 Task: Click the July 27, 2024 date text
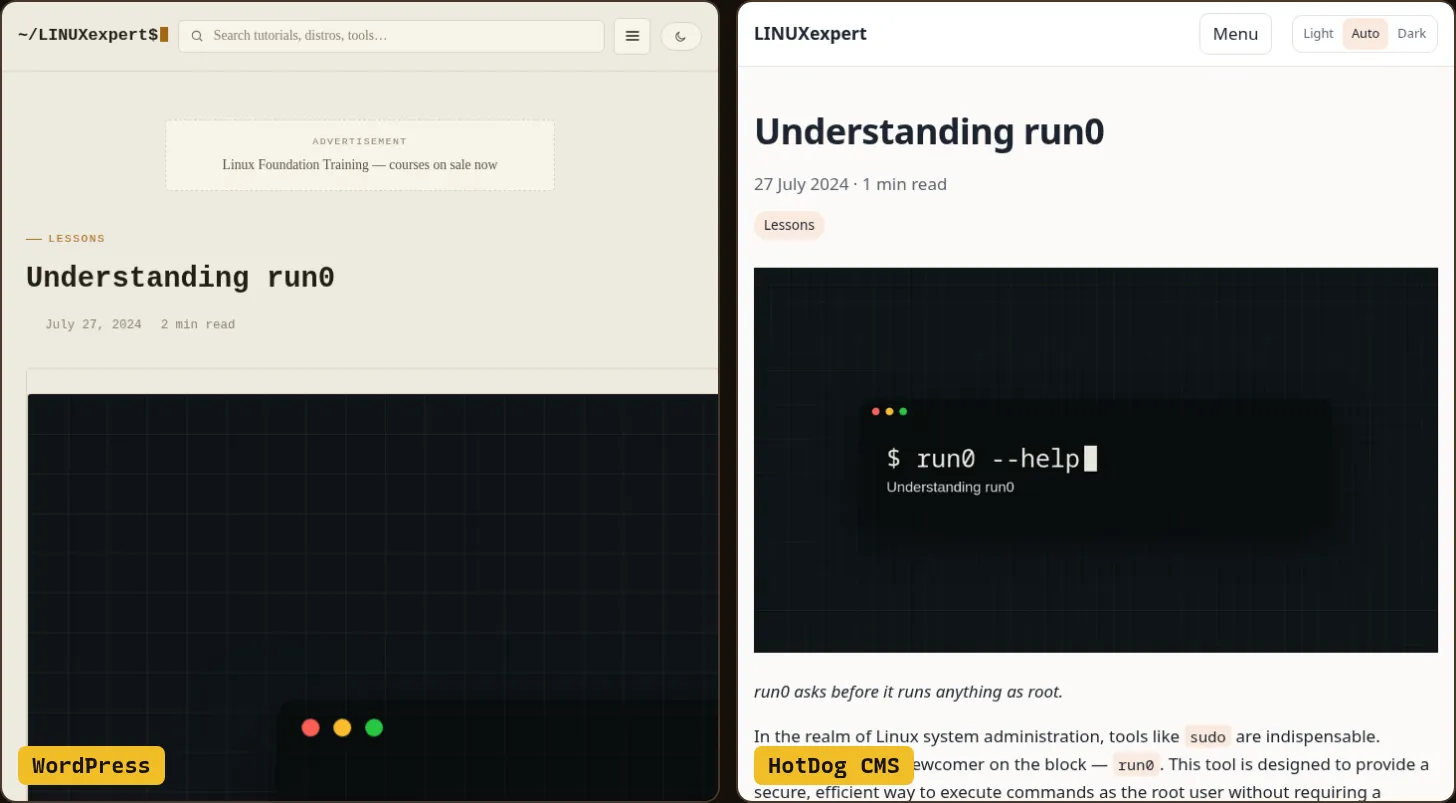[93, 325]
